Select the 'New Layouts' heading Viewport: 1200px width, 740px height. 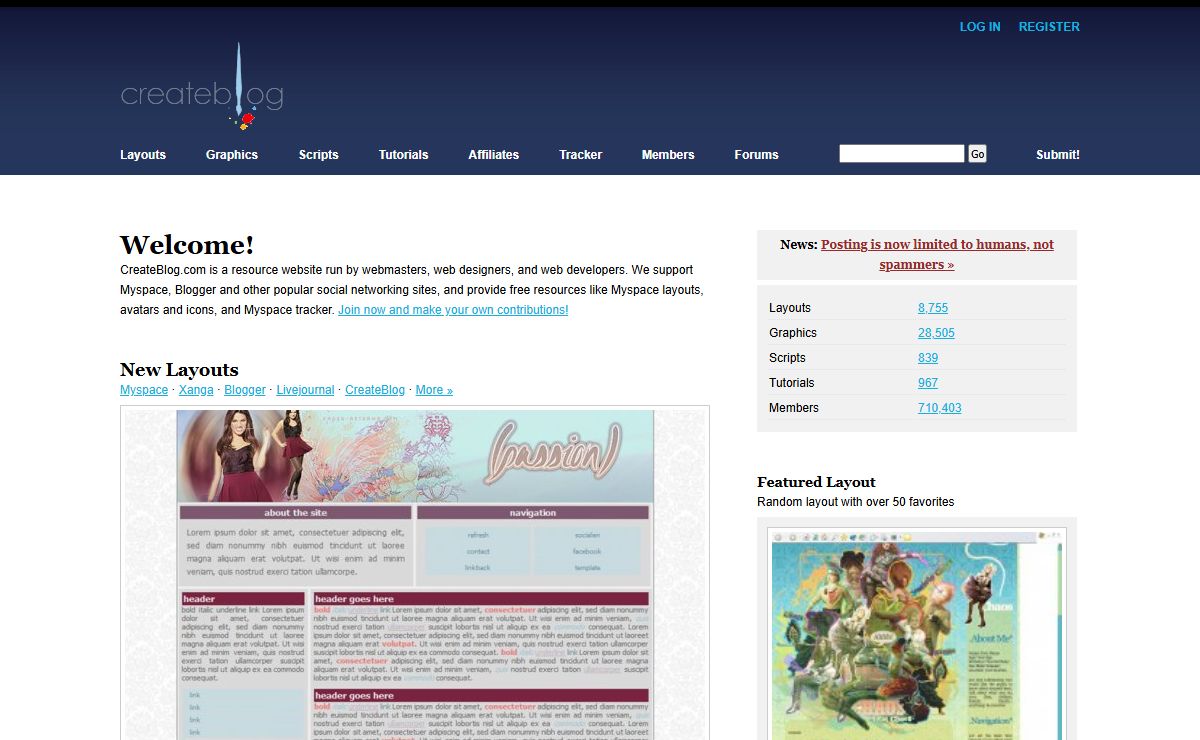(179, 370)
